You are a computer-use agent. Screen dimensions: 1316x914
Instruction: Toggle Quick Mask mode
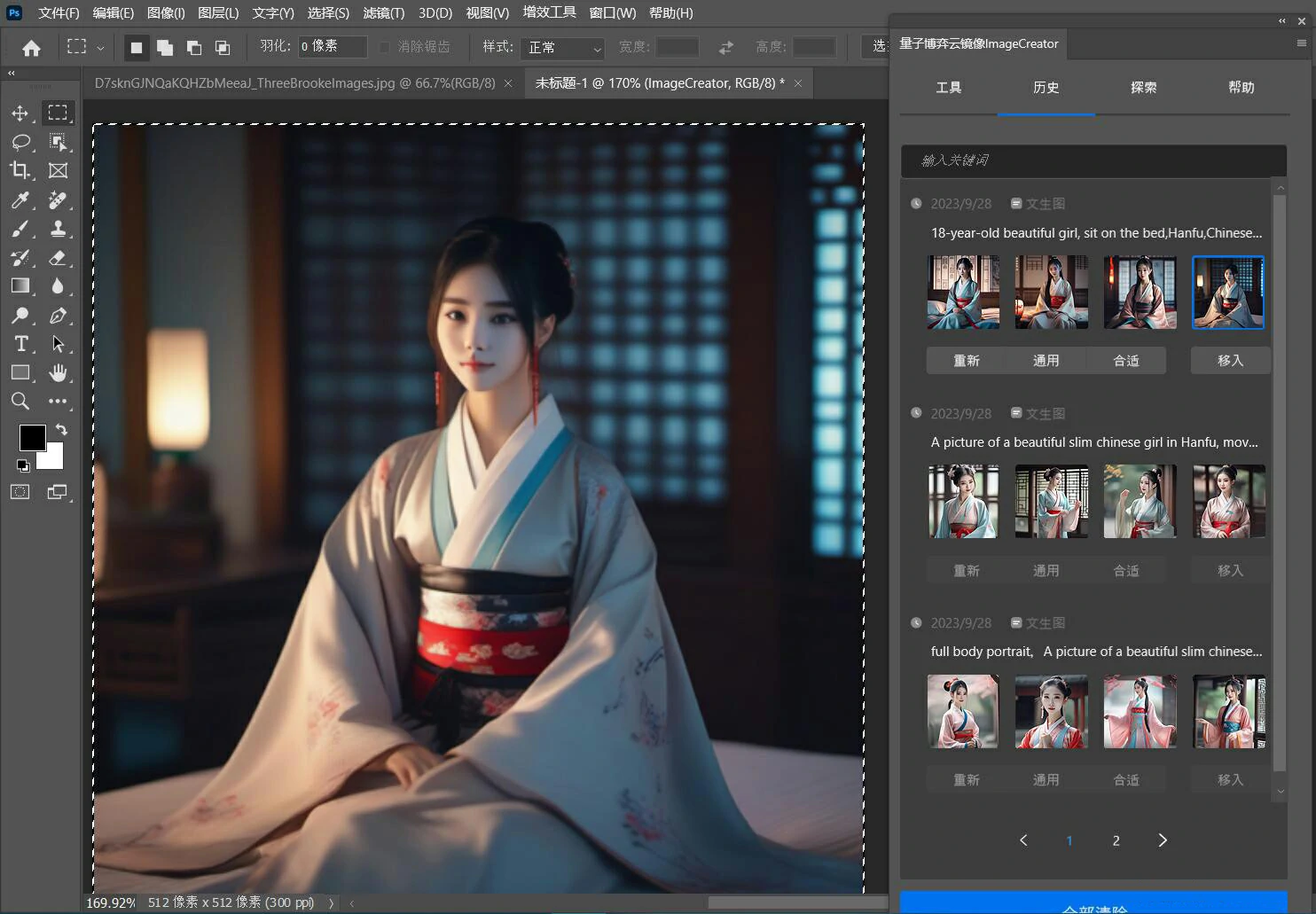[x=20, y=492]
